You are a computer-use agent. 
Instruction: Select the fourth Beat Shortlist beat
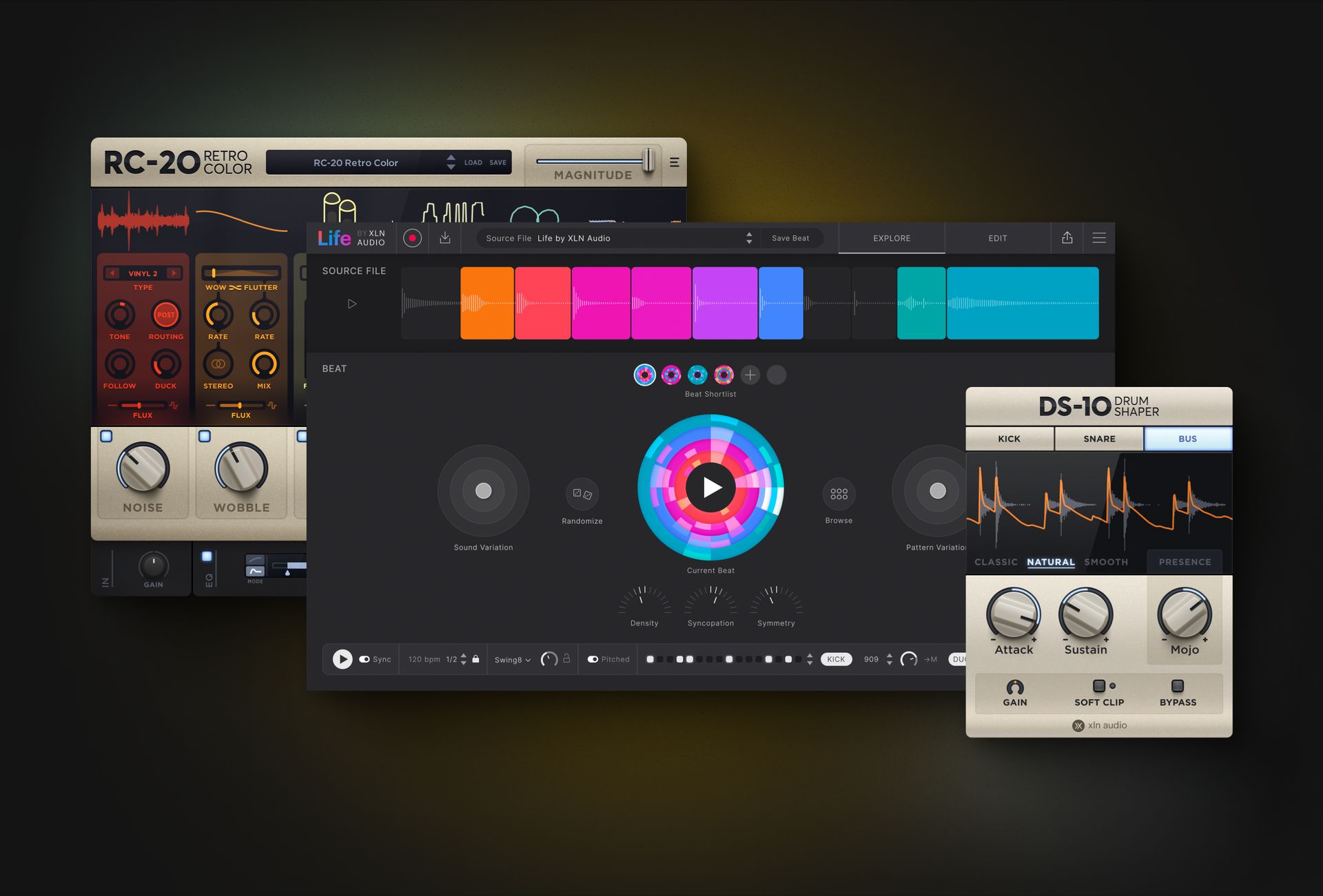724,375
